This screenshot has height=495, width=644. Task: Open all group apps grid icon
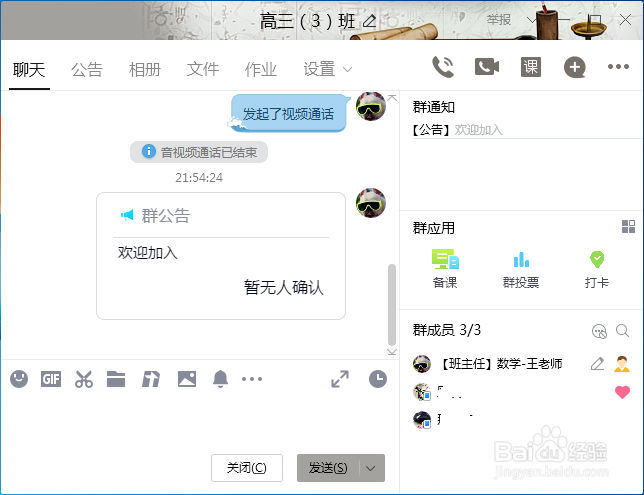click(628, 226)
